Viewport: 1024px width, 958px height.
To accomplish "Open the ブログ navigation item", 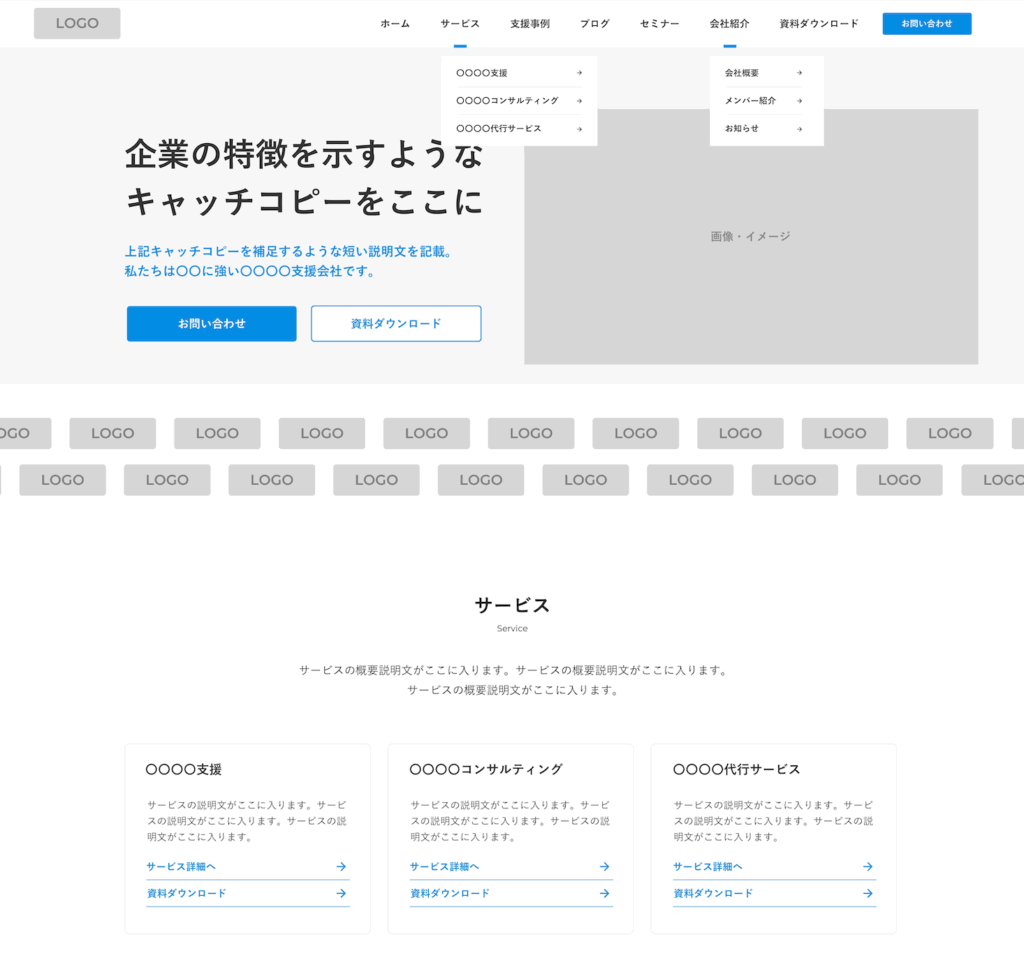I will click(x=594, y=24).
